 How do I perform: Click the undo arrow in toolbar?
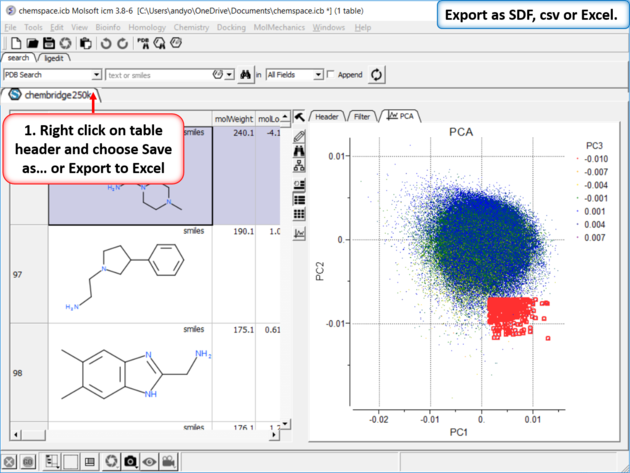pyautogui.click(x=105, y=44)
